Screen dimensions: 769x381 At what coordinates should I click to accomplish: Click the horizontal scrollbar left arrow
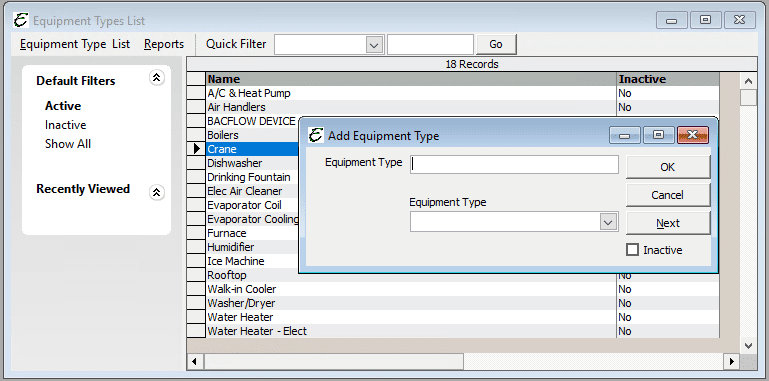pos(195,362)
